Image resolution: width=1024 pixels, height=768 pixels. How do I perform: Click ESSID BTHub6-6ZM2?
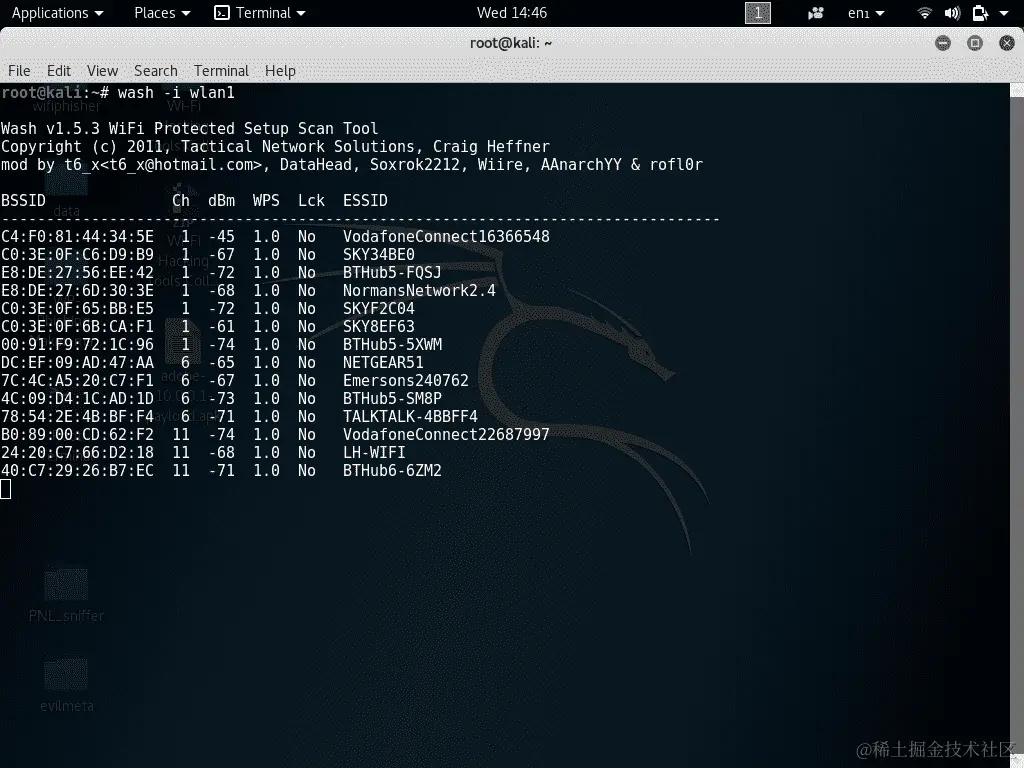(392, 470)
